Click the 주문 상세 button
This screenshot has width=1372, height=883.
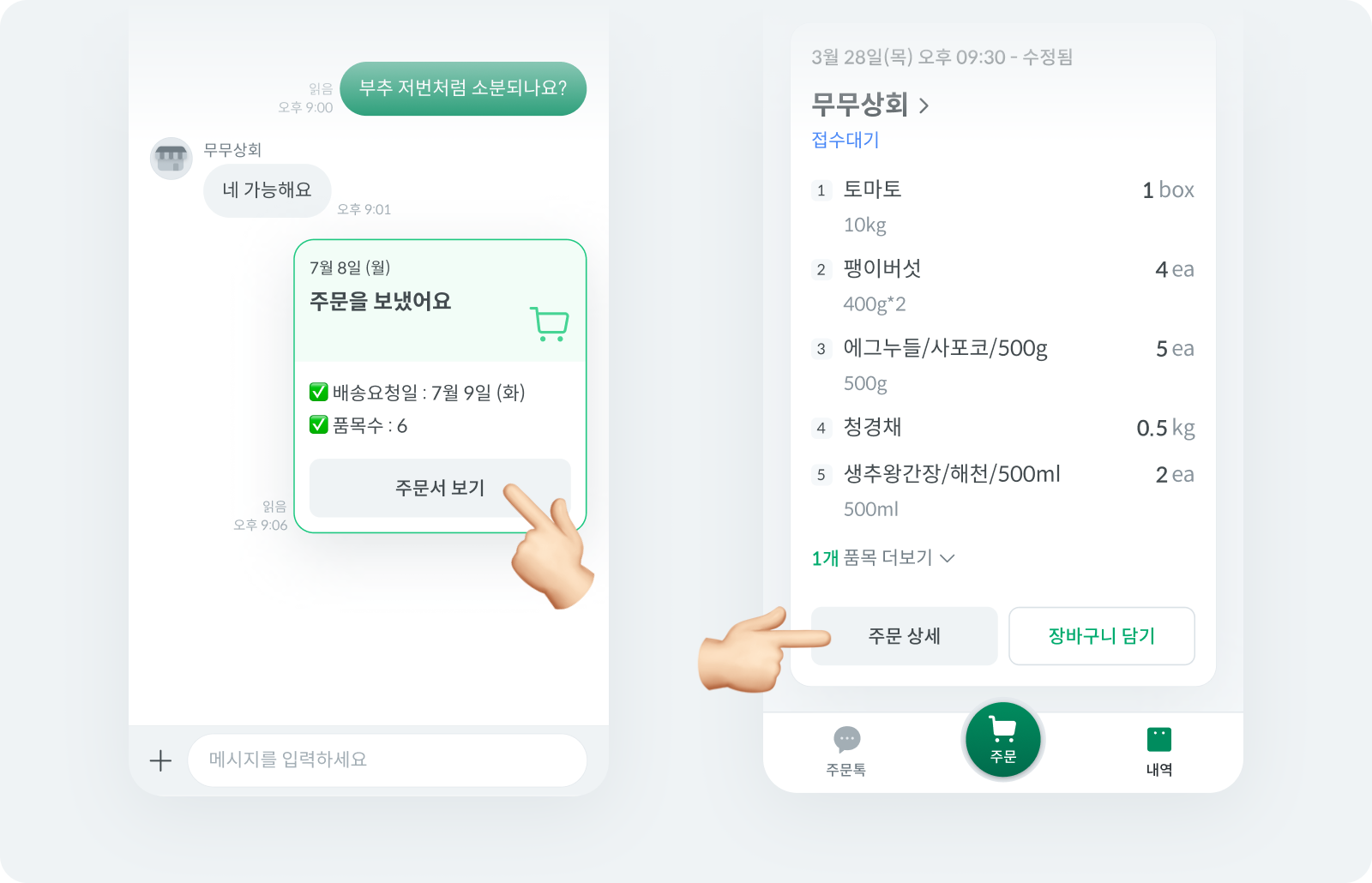point(905,636)
